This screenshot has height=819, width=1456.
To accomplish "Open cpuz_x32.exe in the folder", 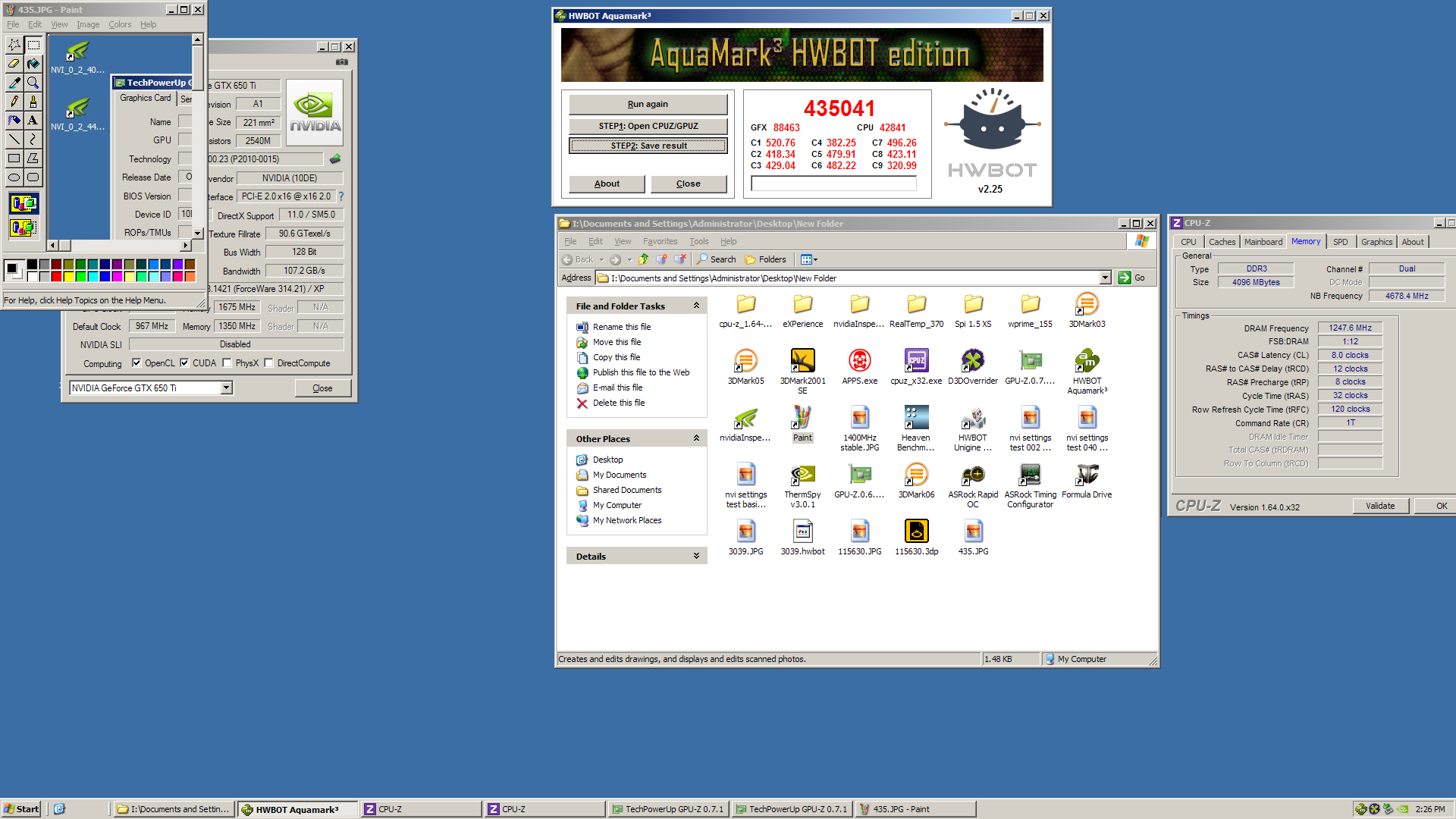I will click(x=916, y=368).
